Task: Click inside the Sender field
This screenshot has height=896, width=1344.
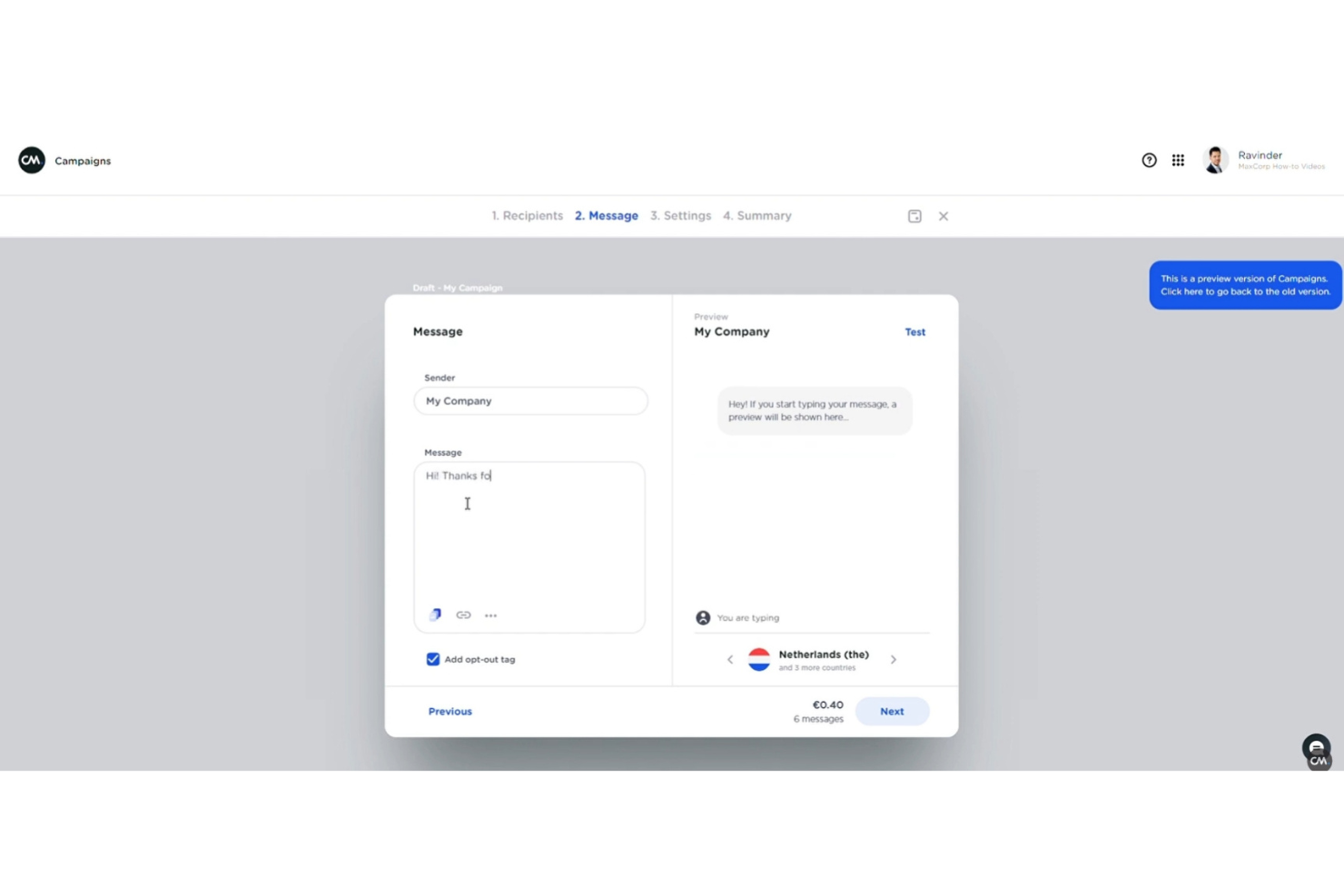Action: pos(530,400)
